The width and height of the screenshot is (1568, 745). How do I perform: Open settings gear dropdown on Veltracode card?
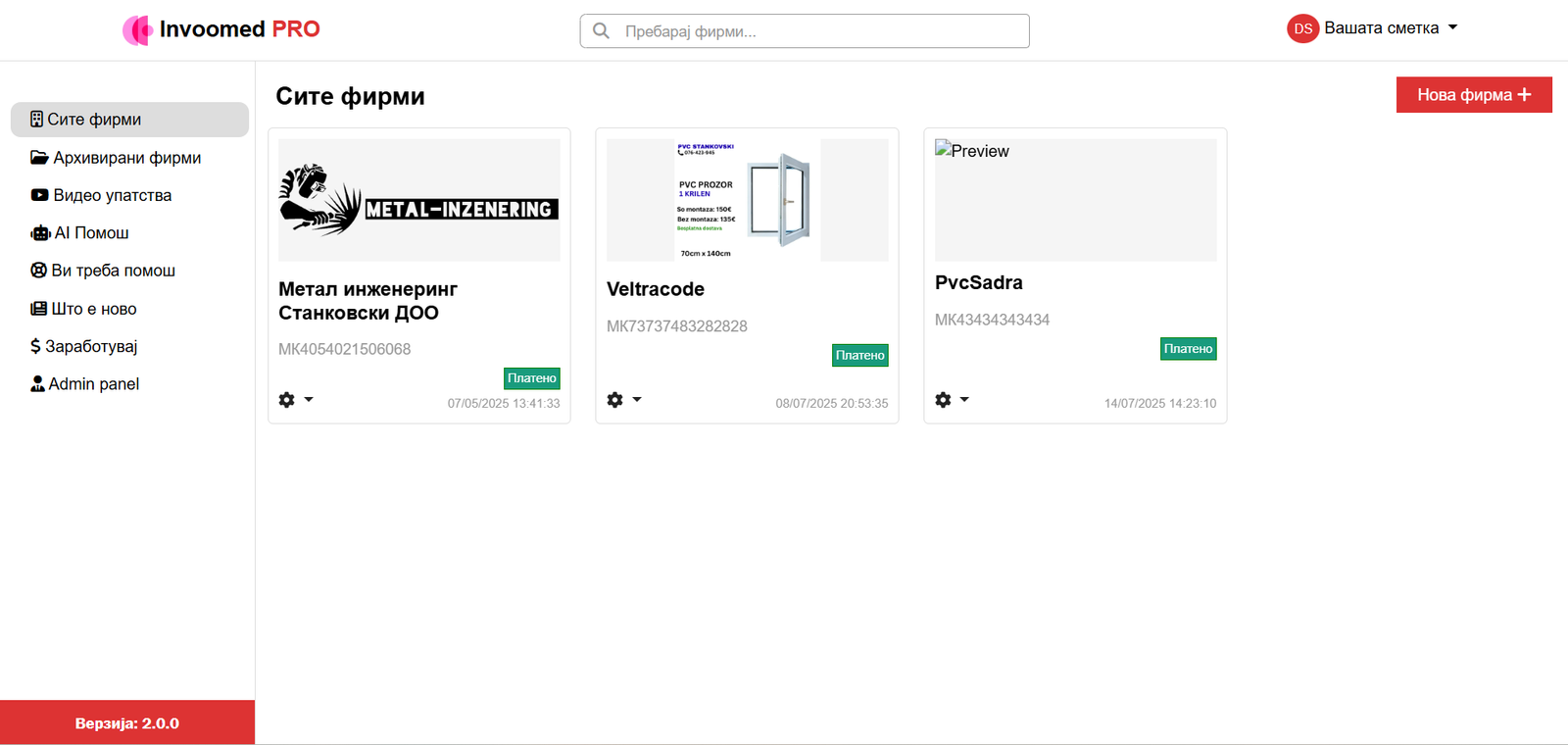pos(615,400)
